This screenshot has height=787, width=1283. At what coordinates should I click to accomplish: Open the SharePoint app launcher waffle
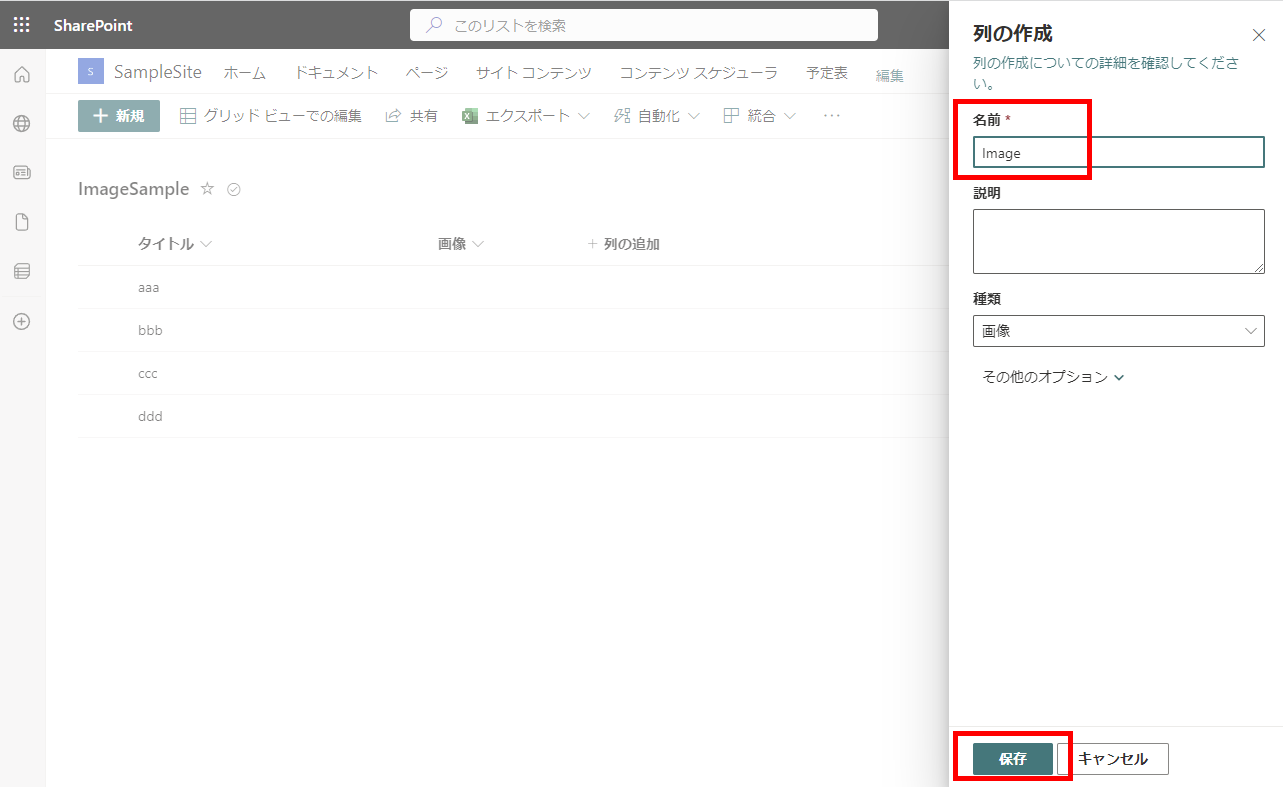(x=22, y=25)
